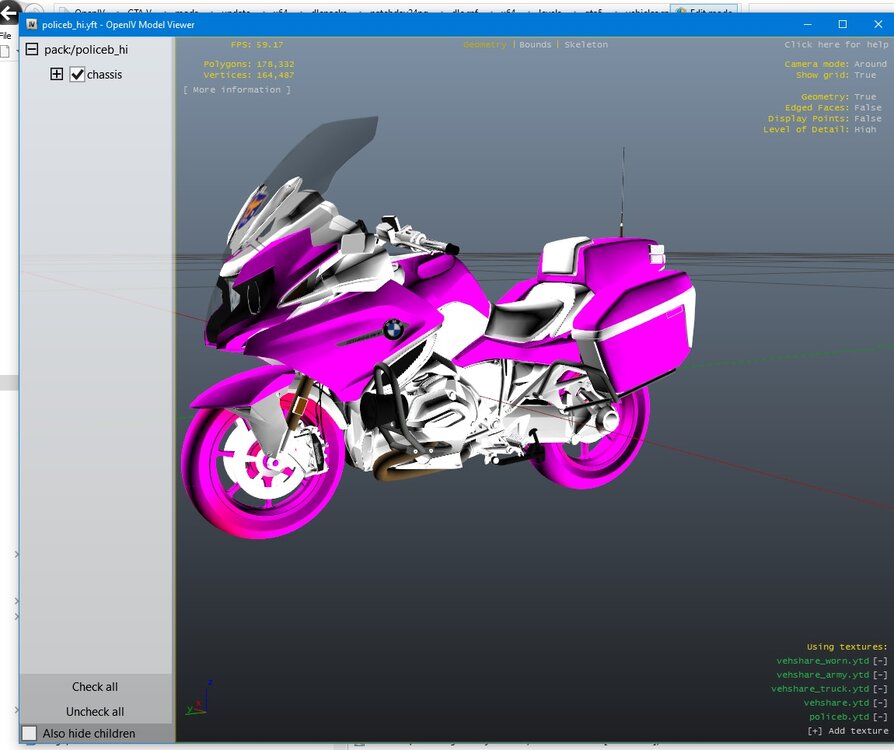Open the More information link
Viewport: 894px width, 750px height.
coord(237,90)
